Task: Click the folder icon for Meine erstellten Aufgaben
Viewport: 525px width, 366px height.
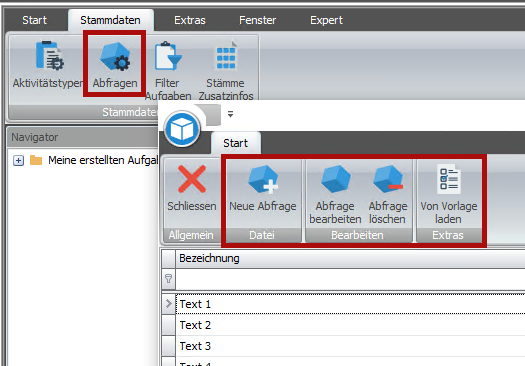Action: [36, 160]
